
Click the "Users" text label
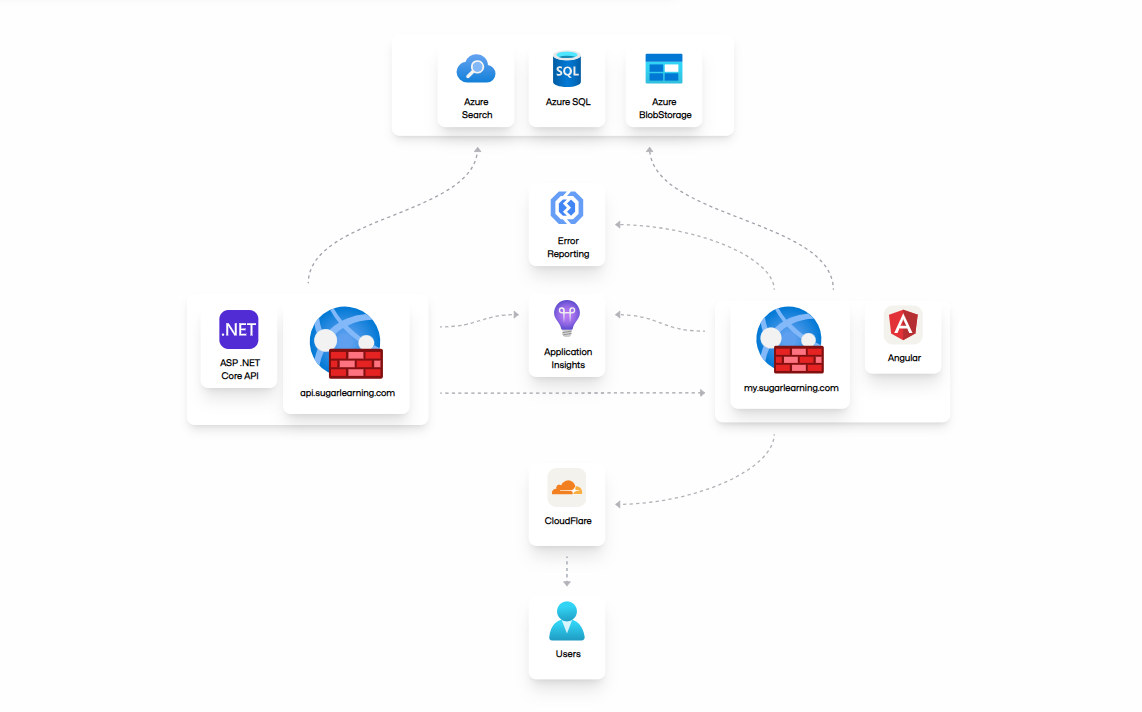(568, 654)
